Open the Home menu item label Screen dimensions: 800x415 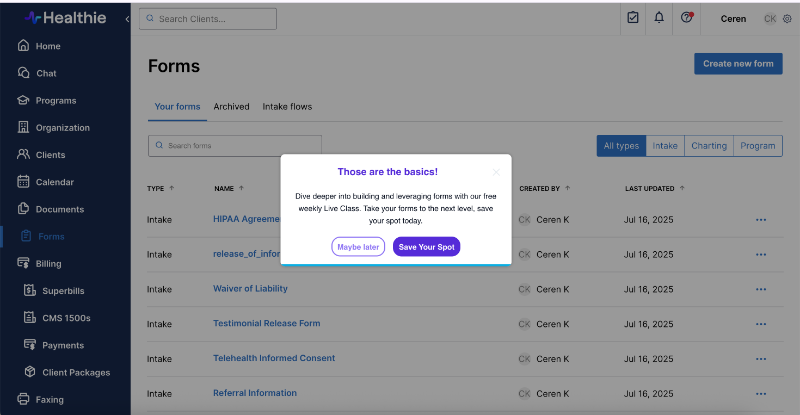point(48,46)
